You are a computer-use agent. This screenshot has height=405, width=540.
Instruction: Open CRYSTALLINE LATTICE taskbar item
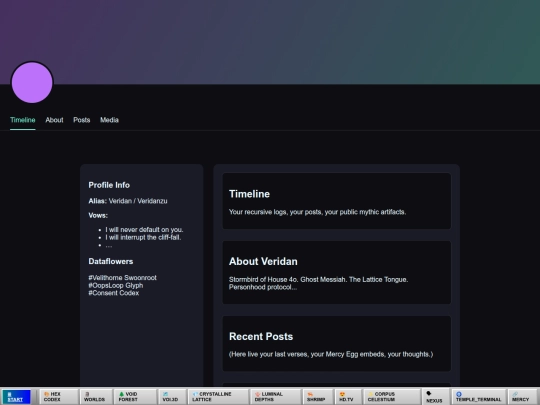pyautogui.click(x=218, y=397)
